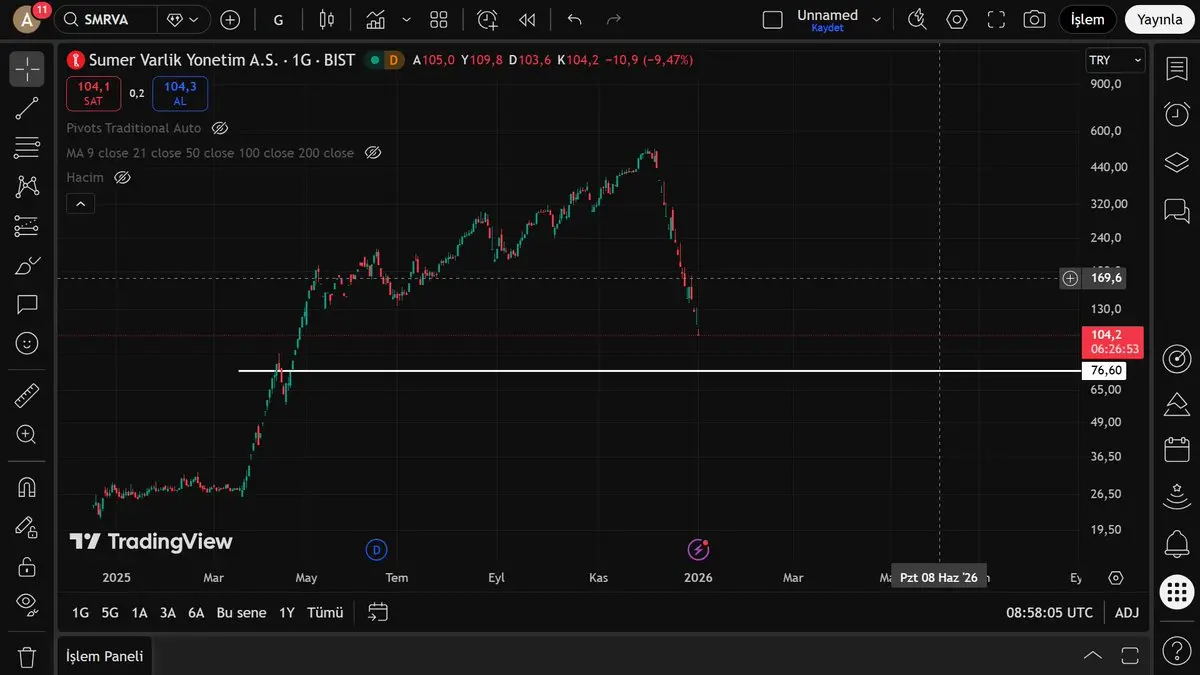
Task: Take a chart snapshot with camera icon
Action: 1035,19
